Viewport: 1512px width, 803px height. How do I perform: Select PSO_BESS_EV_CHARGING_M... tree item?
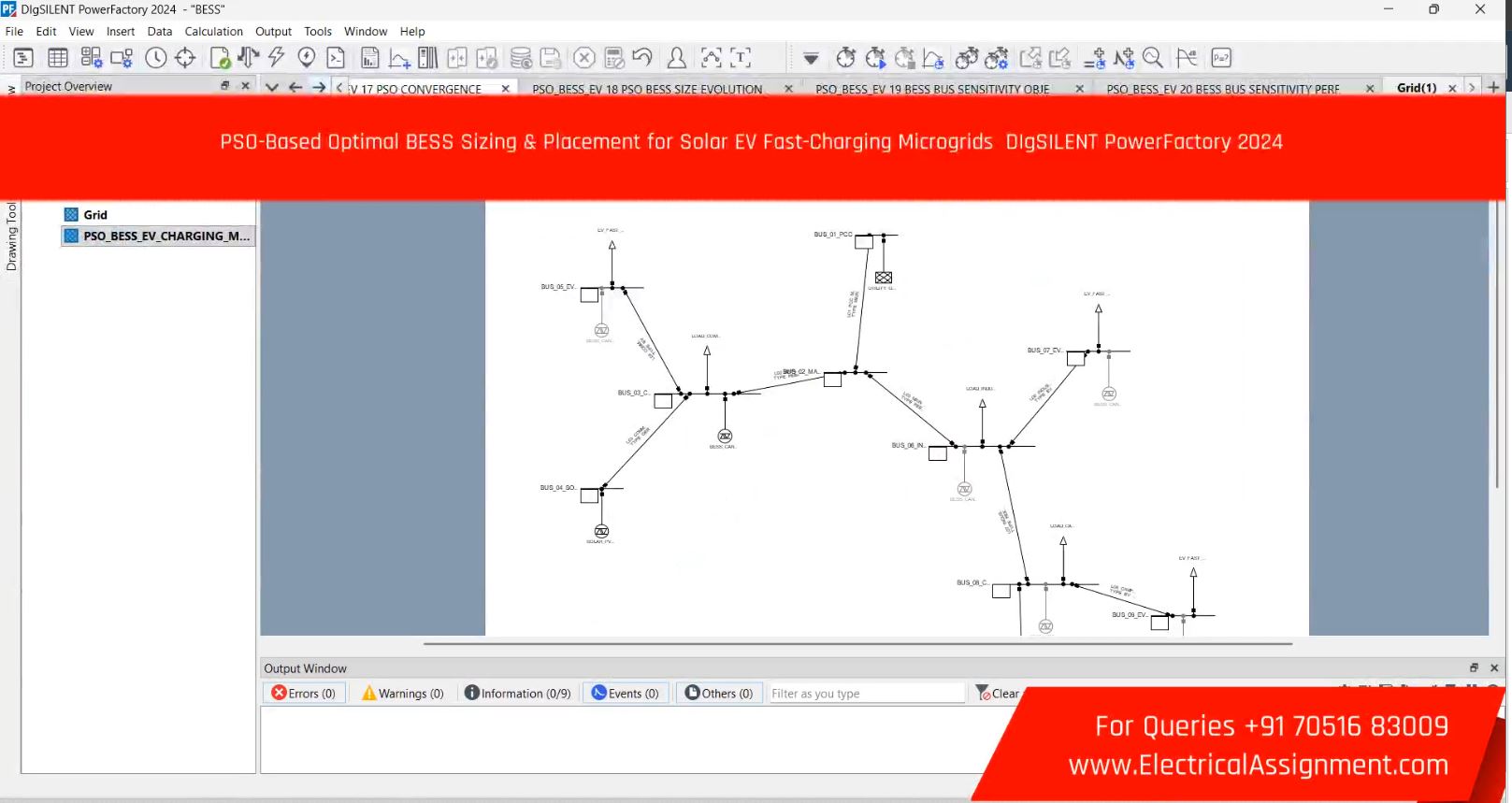(x=157, y=237)
